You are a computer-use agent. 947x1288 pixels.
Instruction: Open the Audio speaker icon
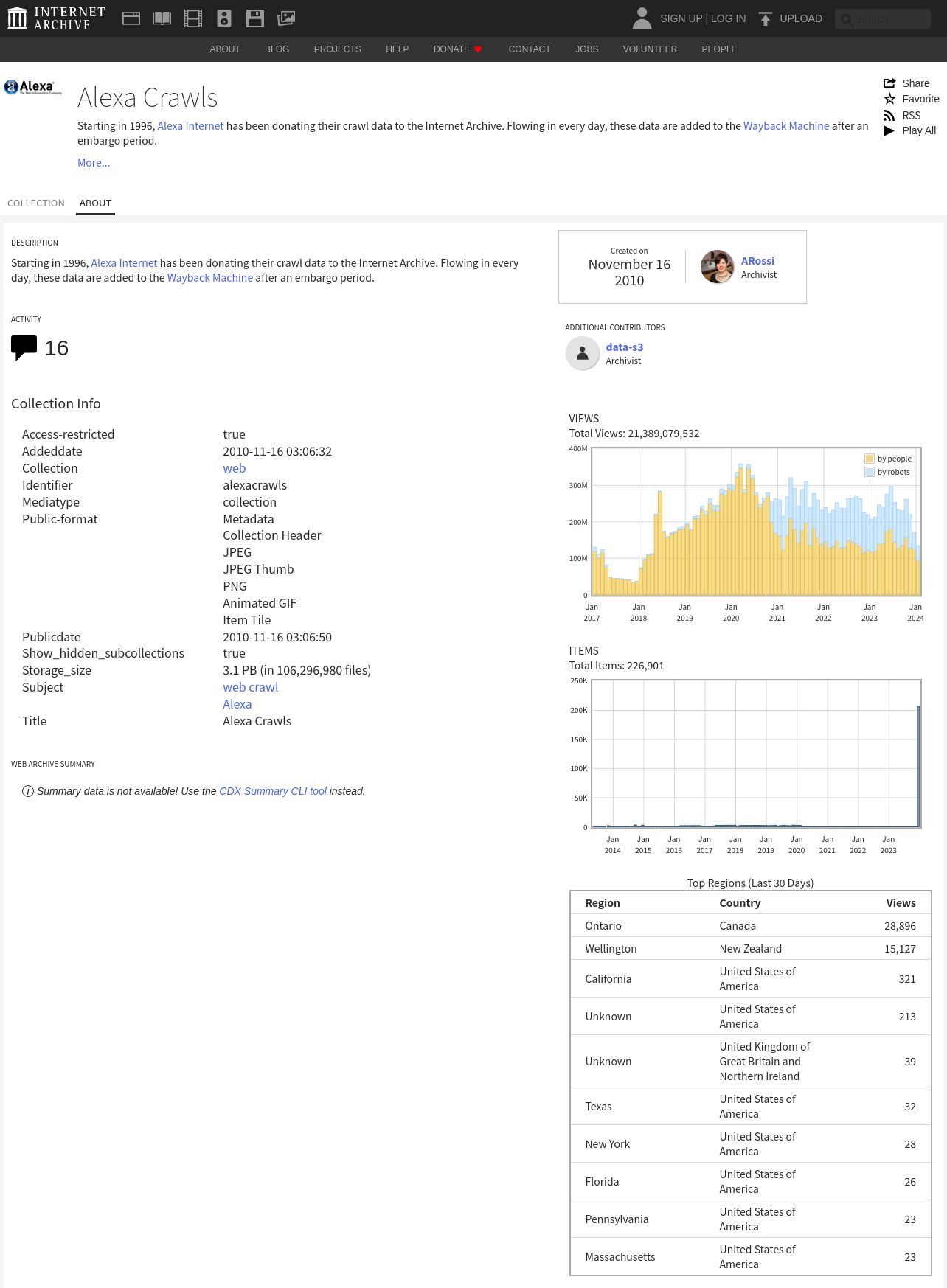coord(224,18)
